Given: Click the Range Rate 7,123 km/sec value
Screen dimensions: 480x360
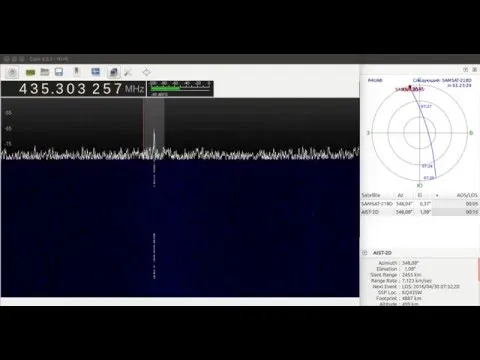Looking at the screenshot, I should point(417,281).
